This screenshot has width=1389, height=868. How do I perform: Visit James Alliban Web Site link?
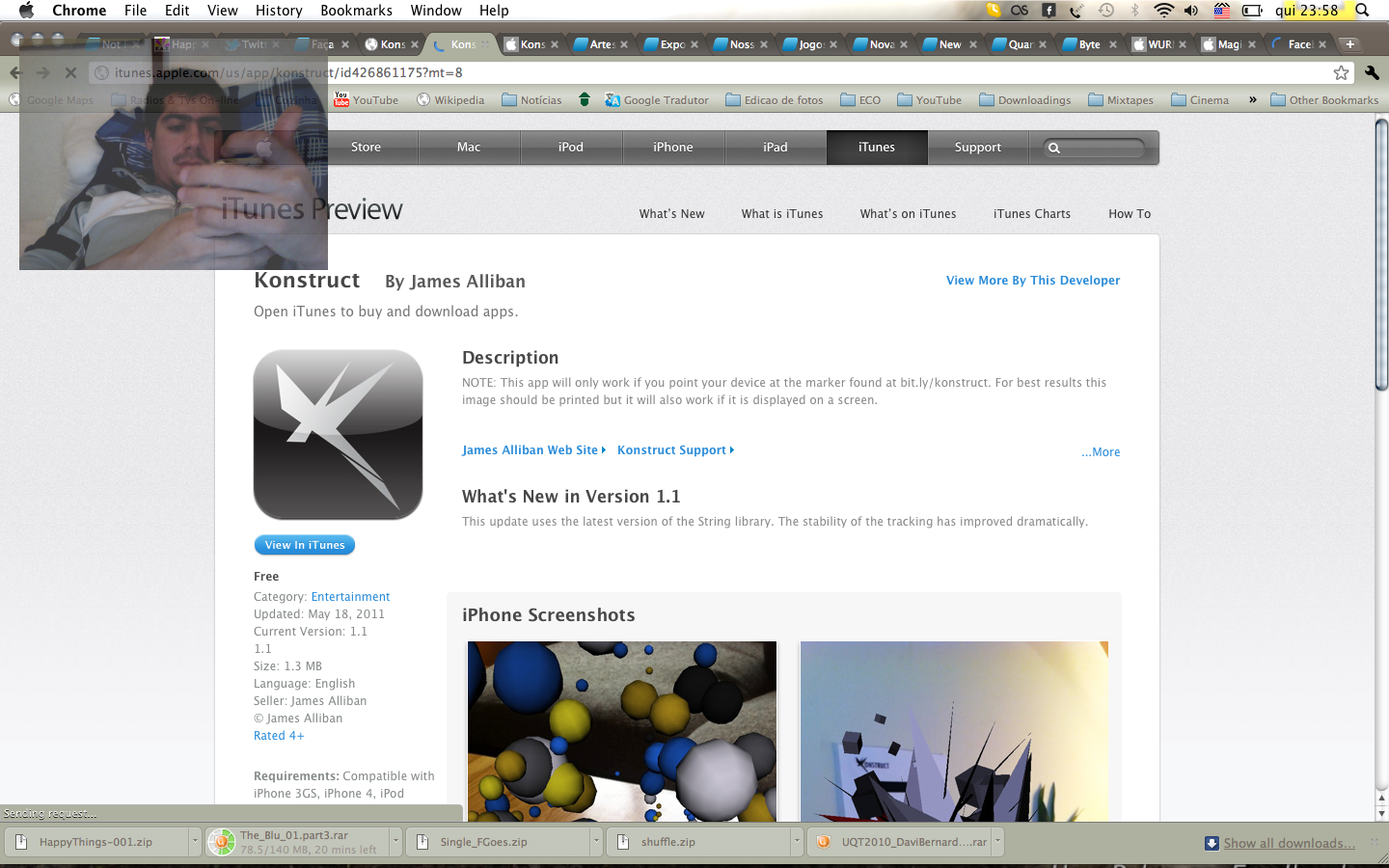tap(533, 450)
